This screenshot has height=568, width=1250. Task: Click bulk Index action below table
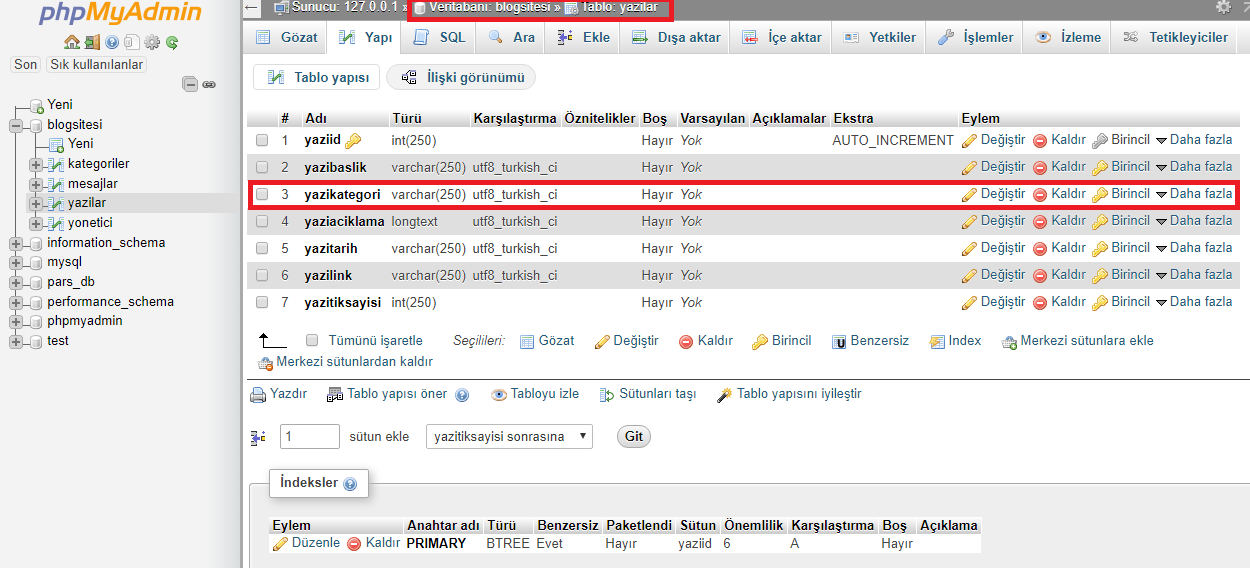(x=955, y=341)
